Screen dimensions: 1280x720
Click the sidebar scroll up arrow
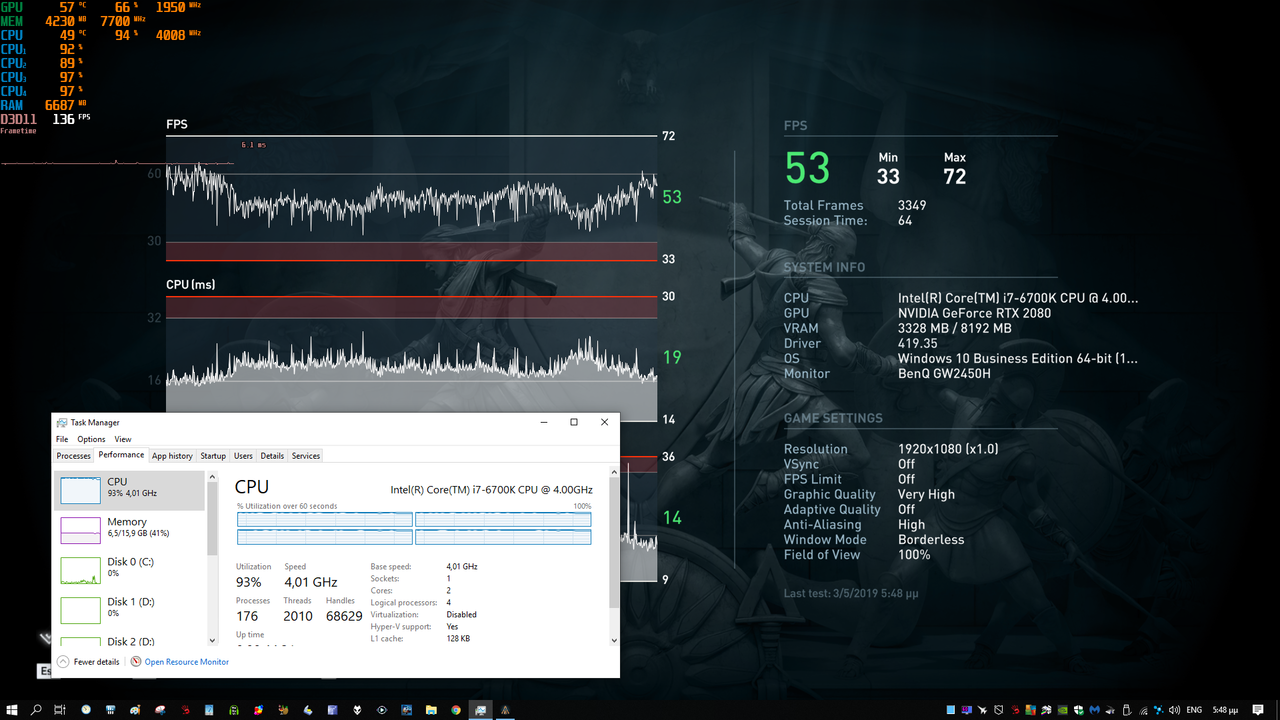click(x=212, y=478)
